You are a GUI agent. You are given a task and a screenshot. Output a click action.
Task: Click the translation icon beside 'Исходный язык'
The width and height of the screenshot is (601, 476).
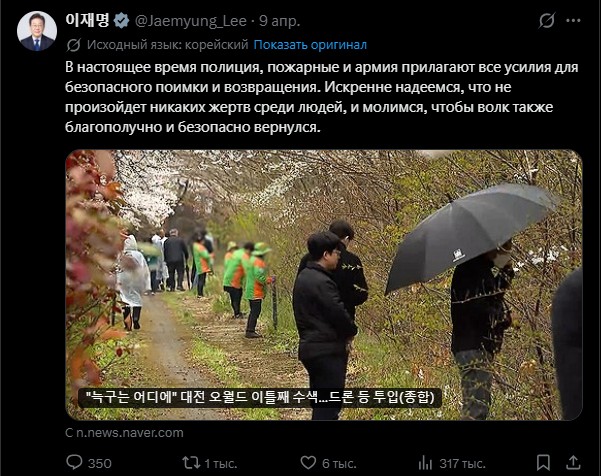[74, 45]
